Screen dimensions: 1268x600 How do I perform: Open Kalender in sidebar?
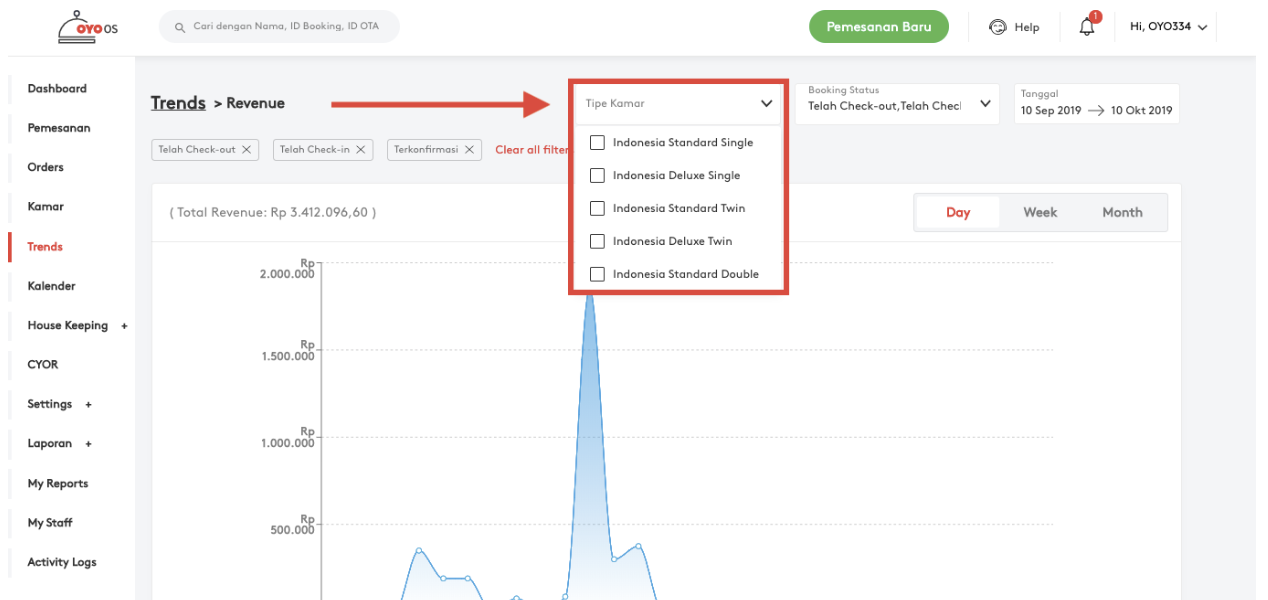(51, 286)
